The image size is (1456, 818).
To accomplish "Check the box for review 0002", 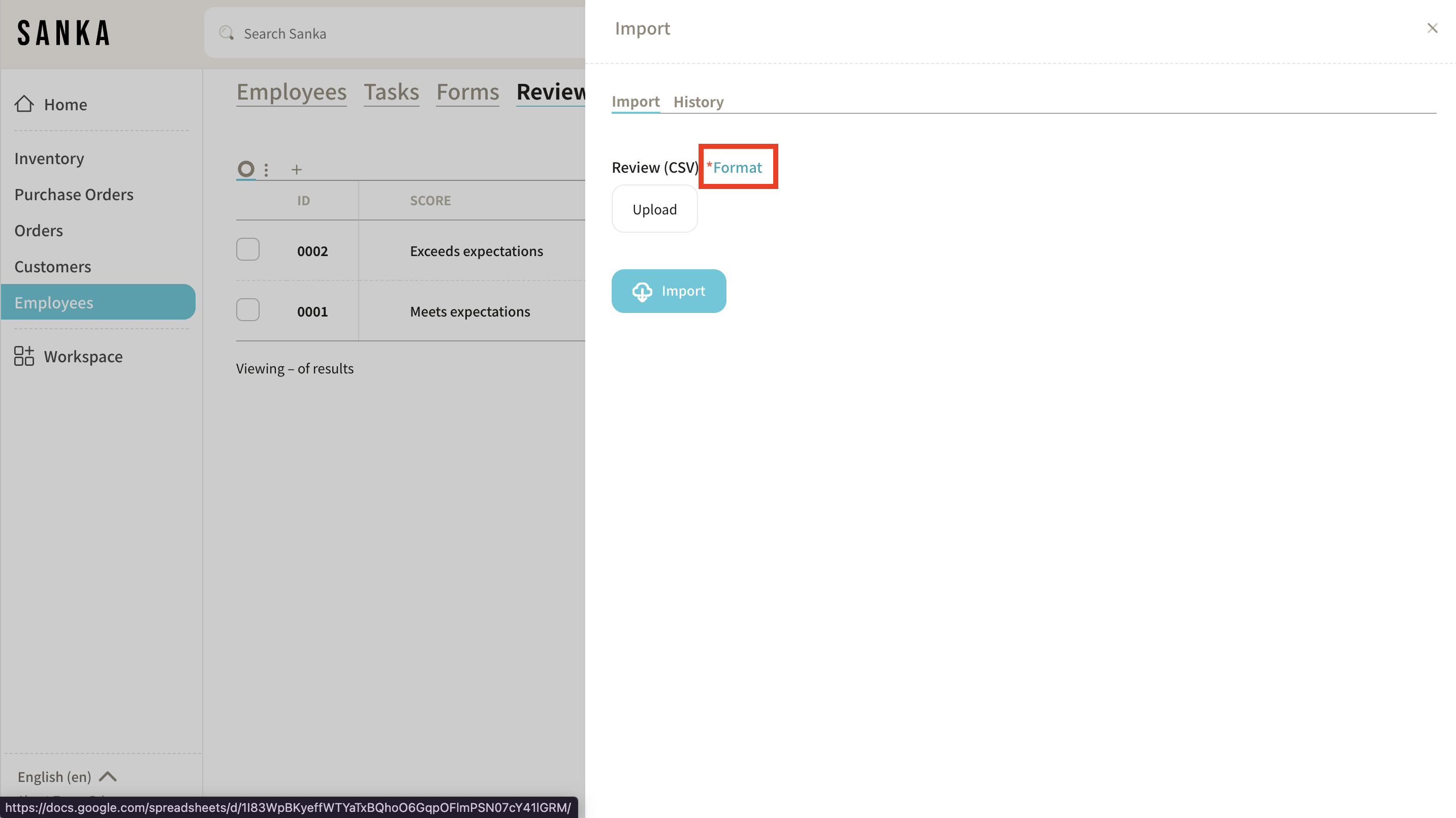I will (x=247, y=249).
